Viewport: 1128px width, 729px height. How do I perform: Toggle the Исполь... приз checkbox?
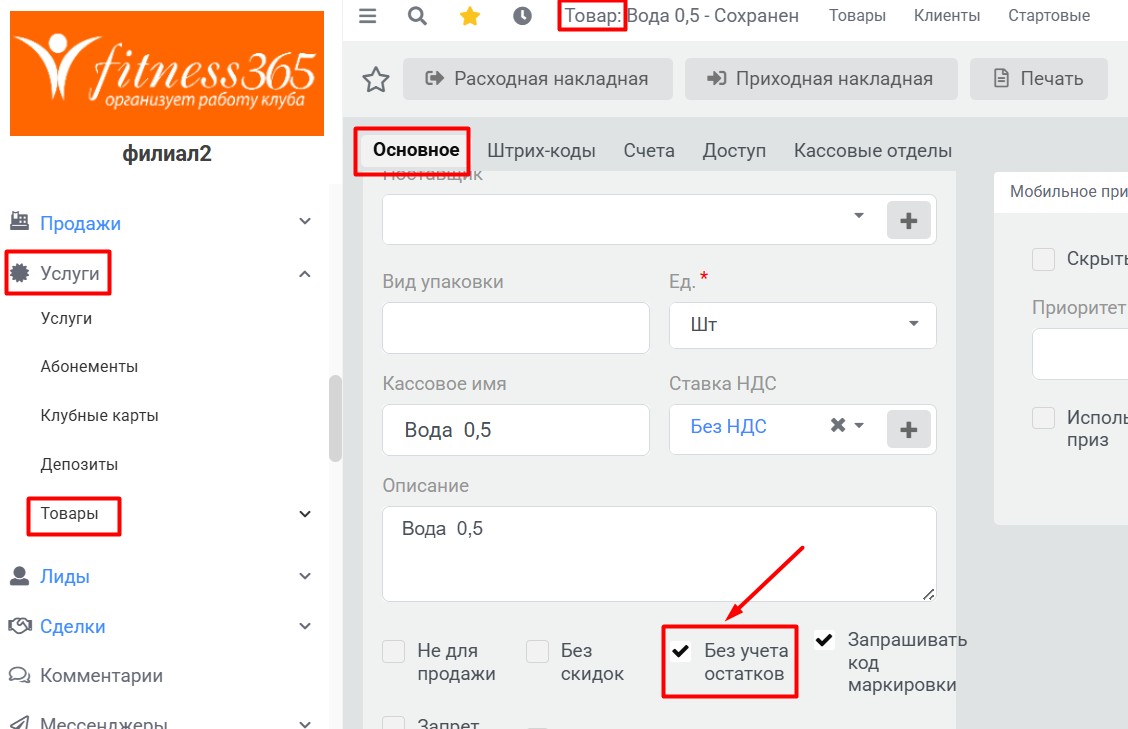click(x=1043, y=418)
